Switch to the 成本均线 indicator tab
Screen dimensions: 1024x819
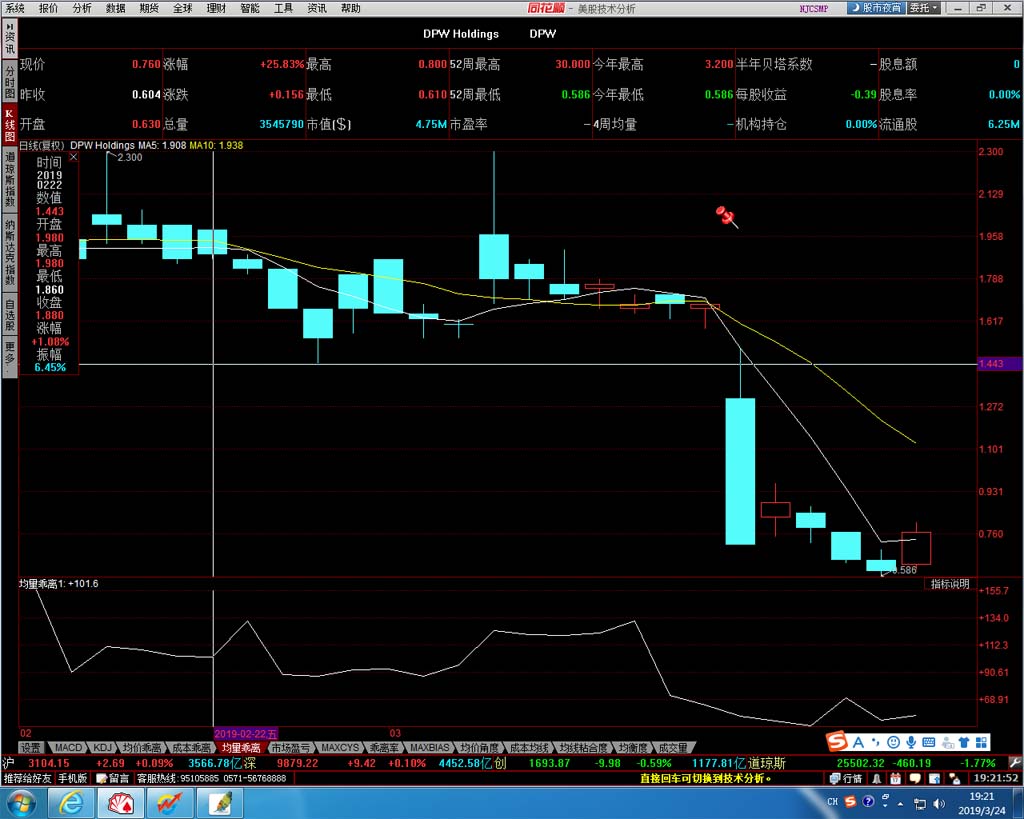pyautogui.click(x=528, y=747)
